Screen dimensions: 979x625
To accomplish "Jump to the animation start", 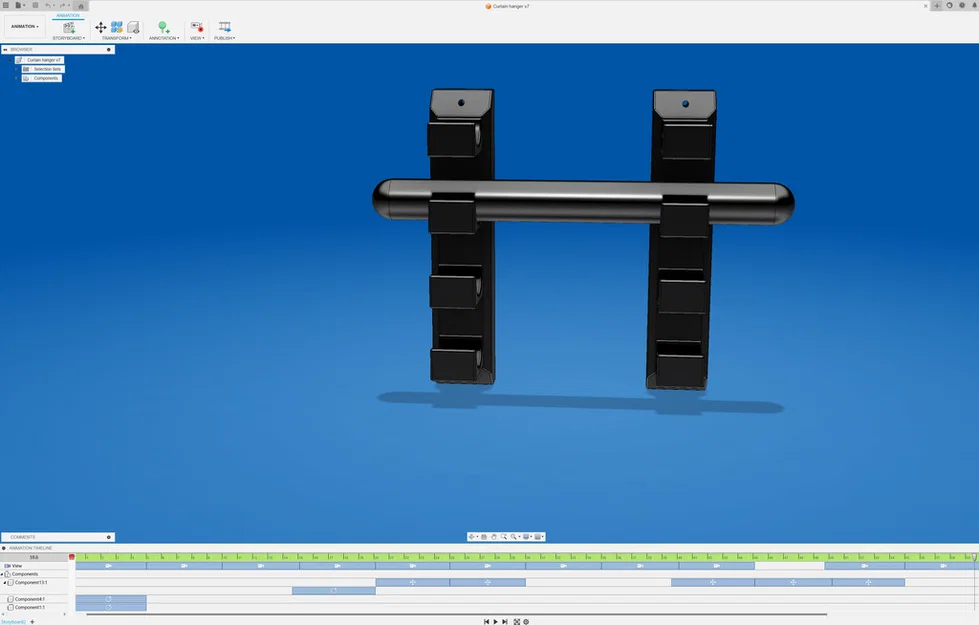I will coord(486,622).
